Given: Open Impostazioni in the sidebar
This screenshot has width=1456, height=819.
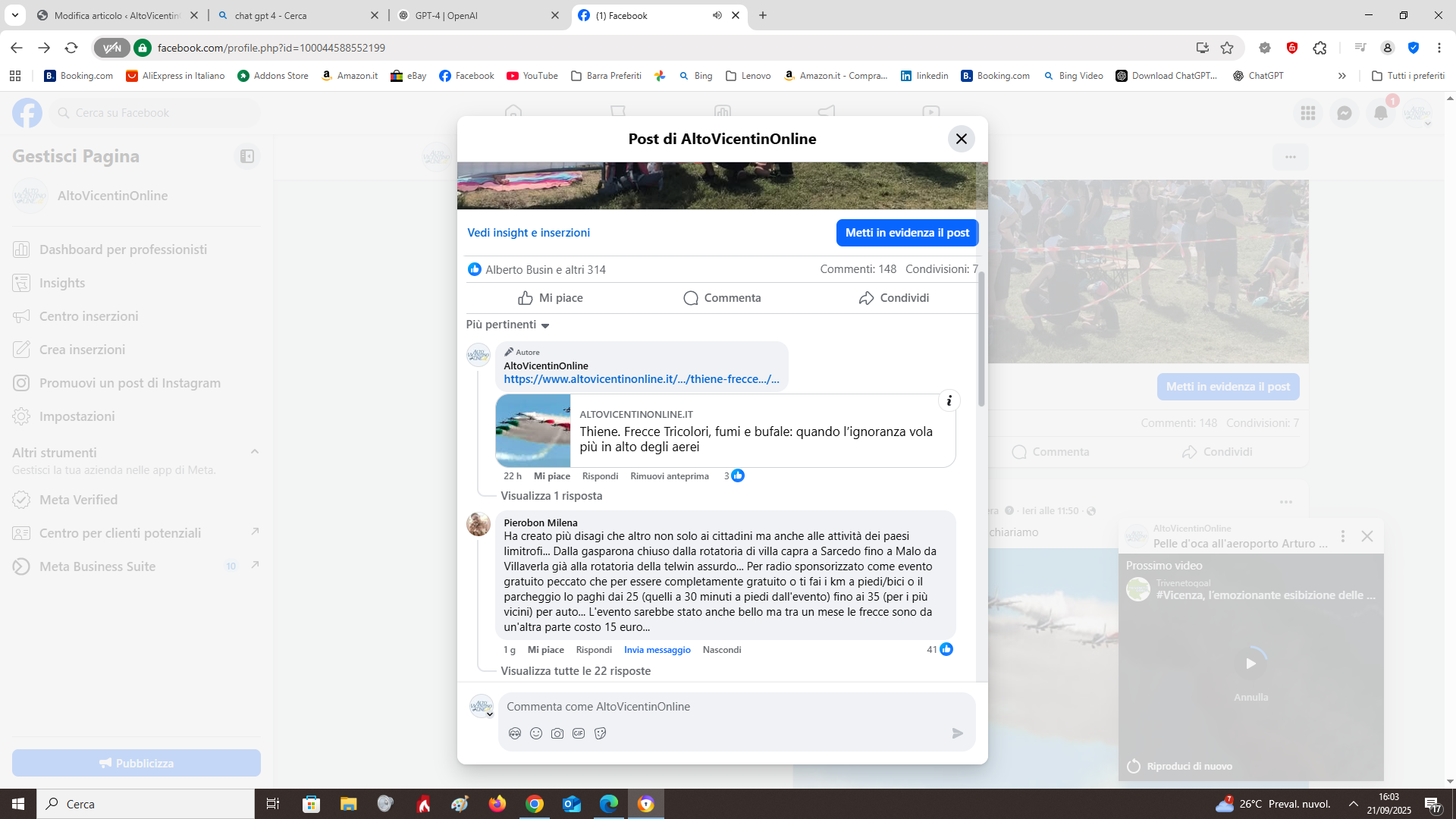Looking at the screenshot, I should click(136, 416).
